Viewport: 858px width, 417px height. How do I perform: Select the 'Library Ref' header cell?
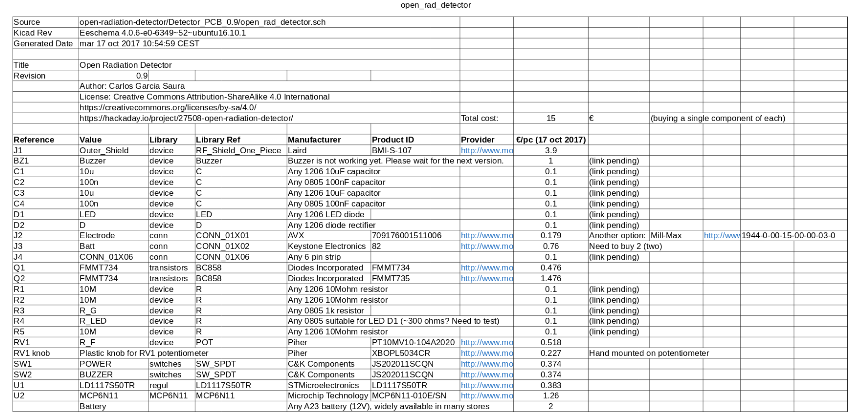coord(241,140)
